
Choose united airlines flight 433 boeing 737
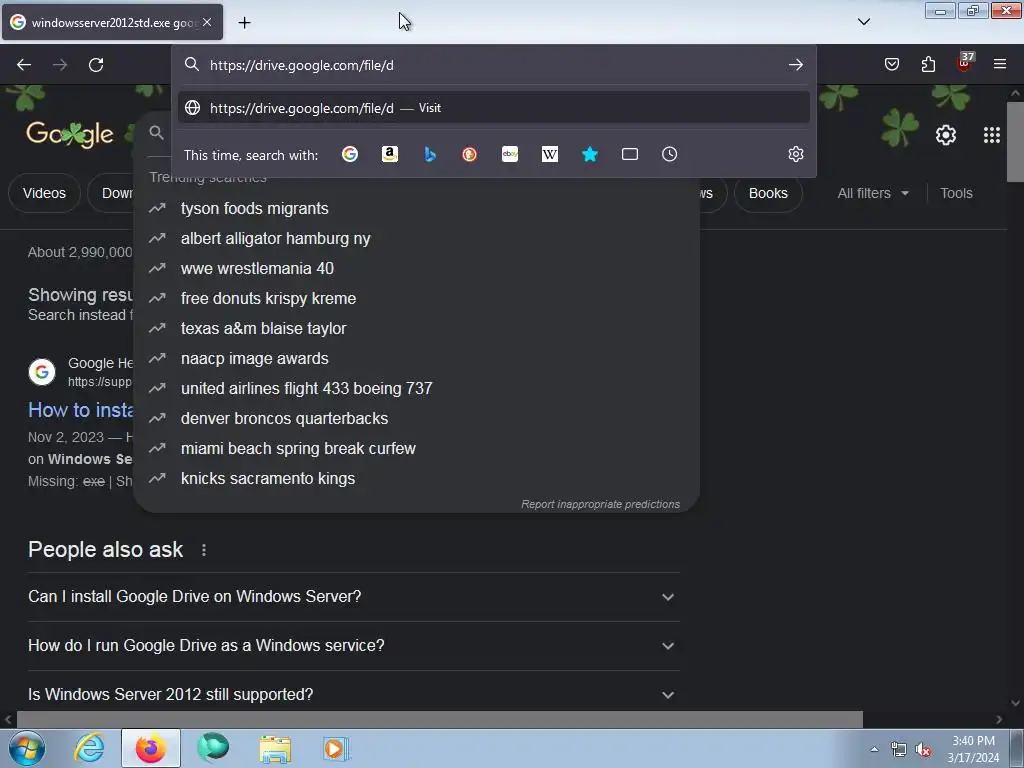coord(416,389)
